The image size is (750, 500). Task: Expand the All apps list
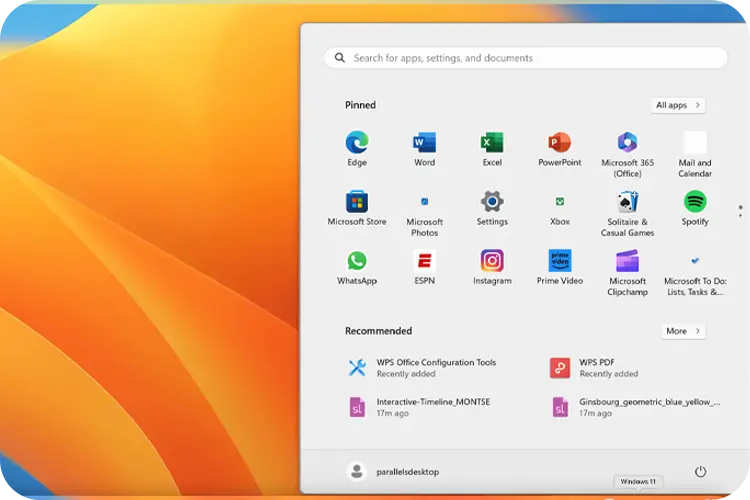677,105
